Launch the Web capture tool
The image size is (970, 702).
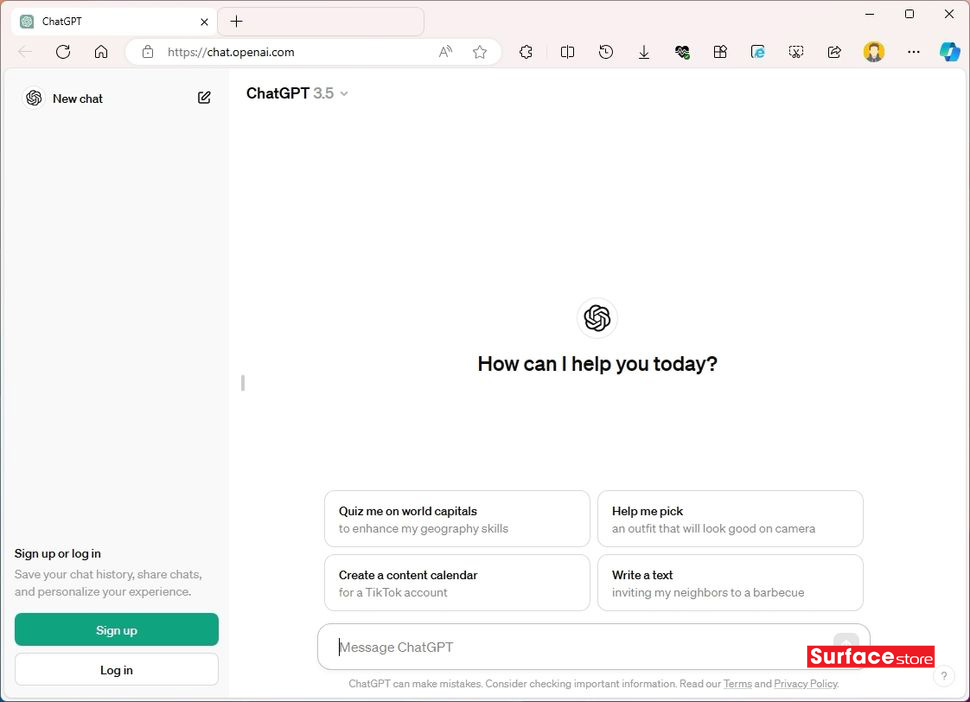[796, 51]
